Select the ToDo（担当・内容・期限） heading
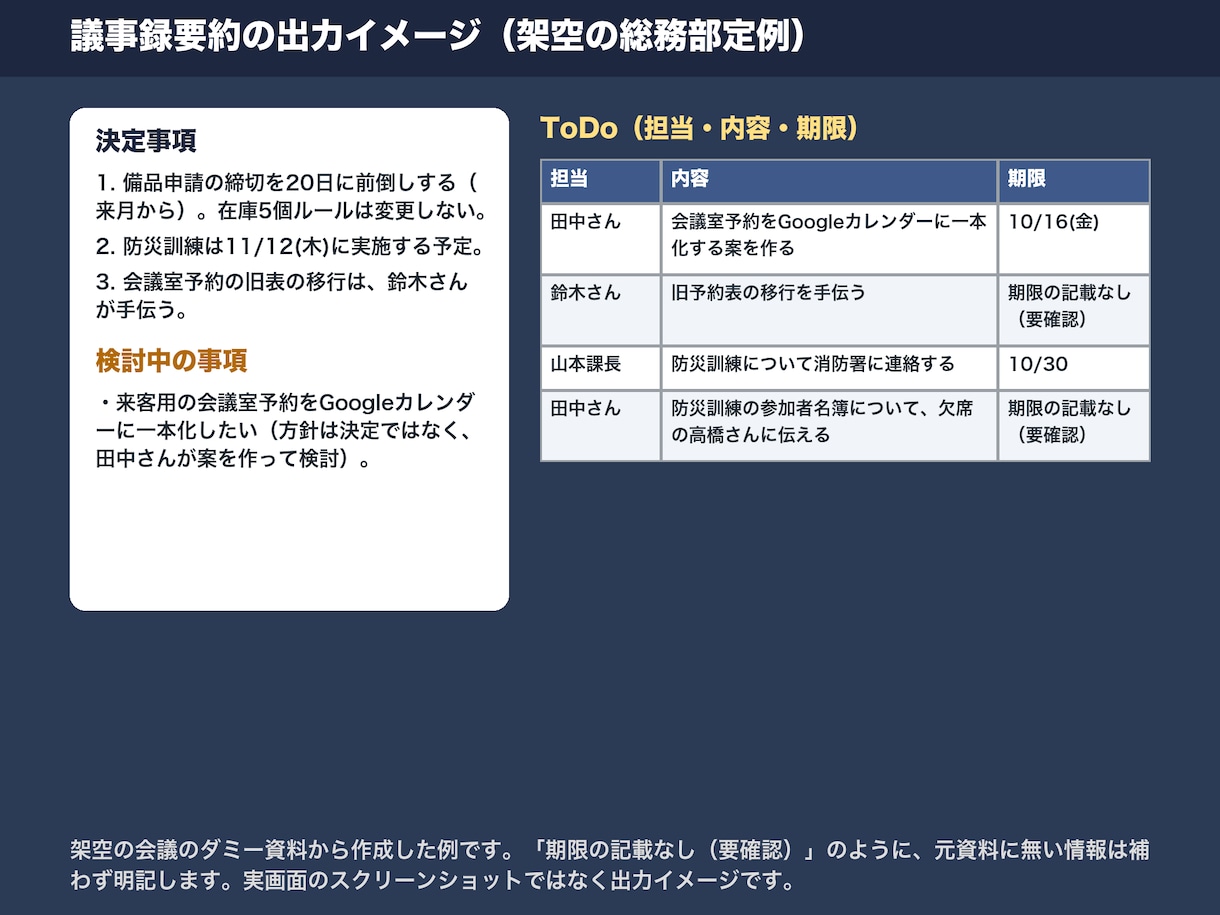Viewport: 1220px width, 915px height. [x=700, y=128]
